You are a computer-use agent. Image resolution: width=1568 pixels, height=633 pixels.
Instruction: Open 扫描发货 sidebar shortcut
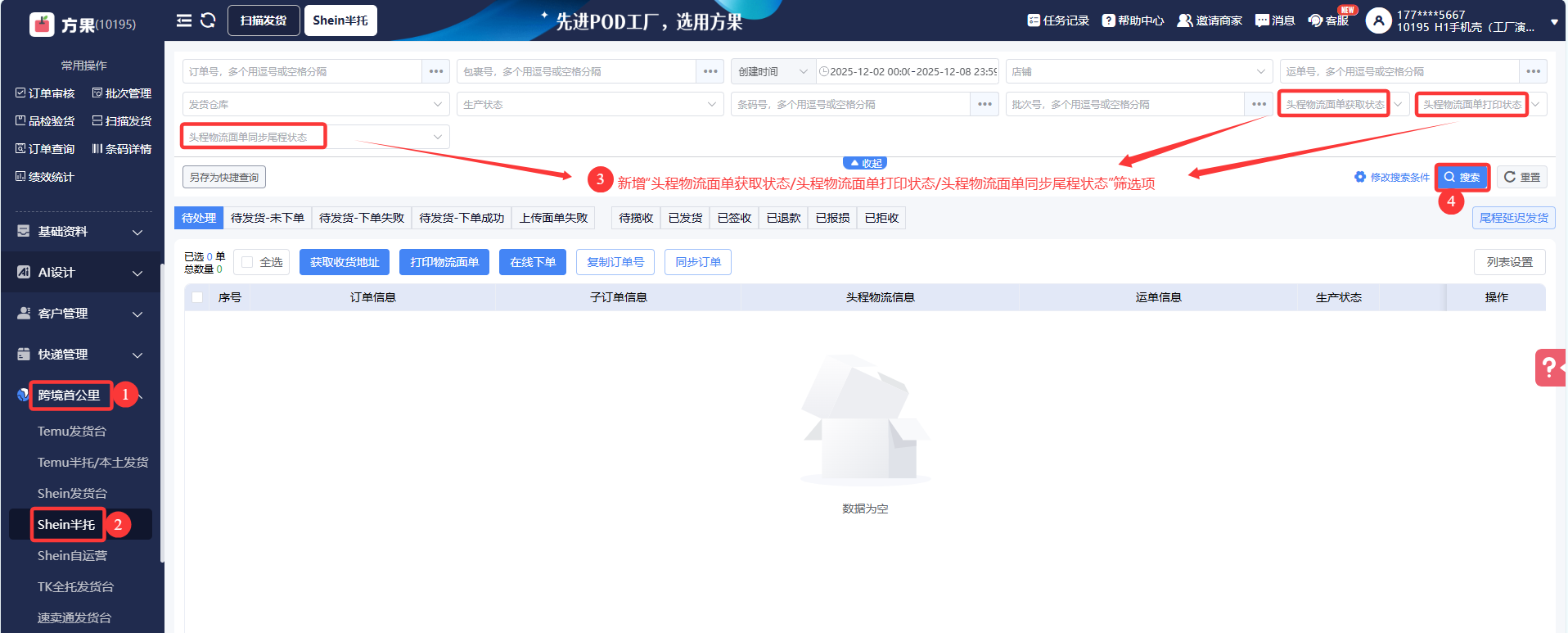pos(122,121)
